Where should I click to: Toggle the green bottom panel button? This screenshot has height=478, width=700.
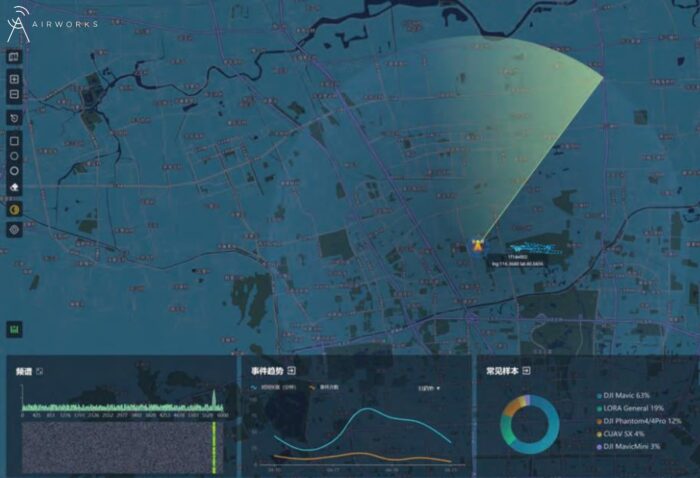[x=14, y=329]
